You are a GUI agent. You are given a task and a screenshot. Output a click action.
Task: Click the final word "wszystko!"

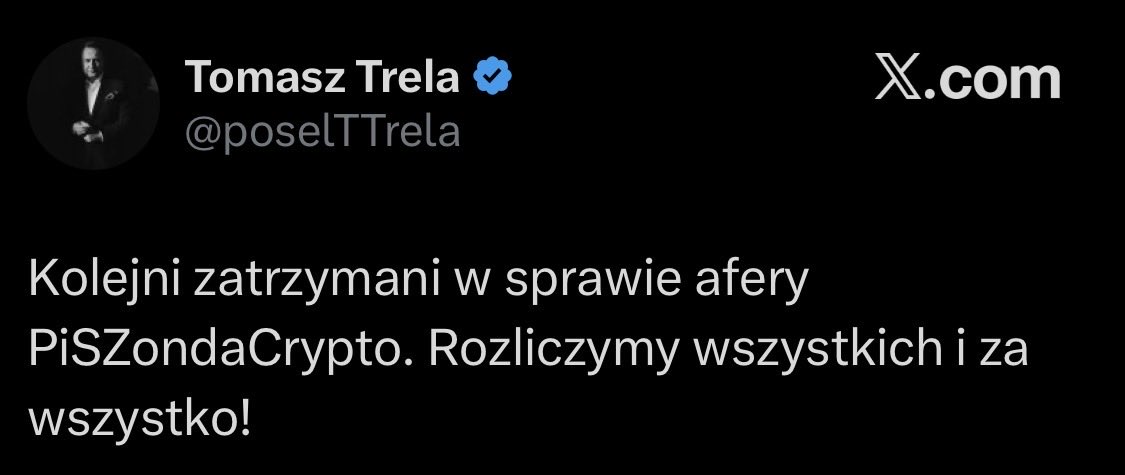[141, 418]
